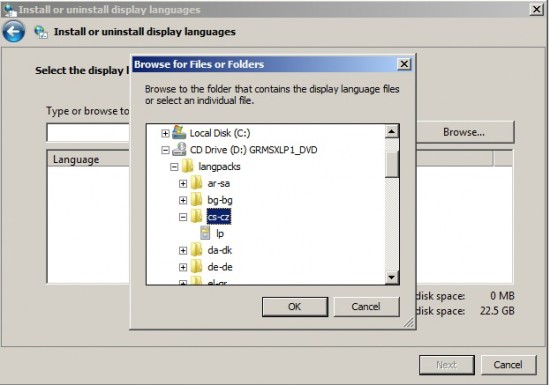The image size is (550, 385).
Task: Select the ar-sa language folder
Action: [219, 183]
